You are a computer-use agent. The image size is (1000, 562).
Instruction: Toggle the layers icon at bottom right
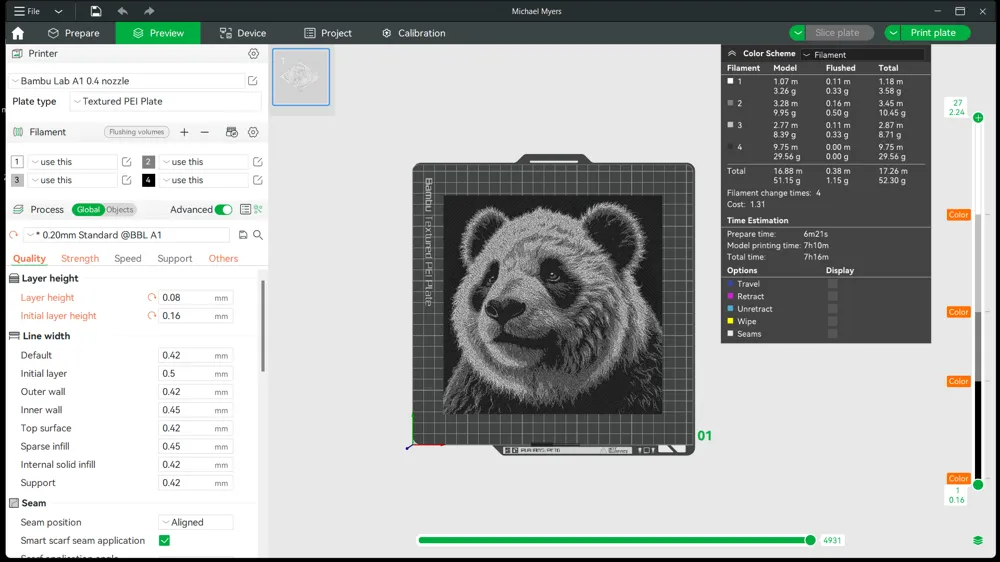(978, 540)
